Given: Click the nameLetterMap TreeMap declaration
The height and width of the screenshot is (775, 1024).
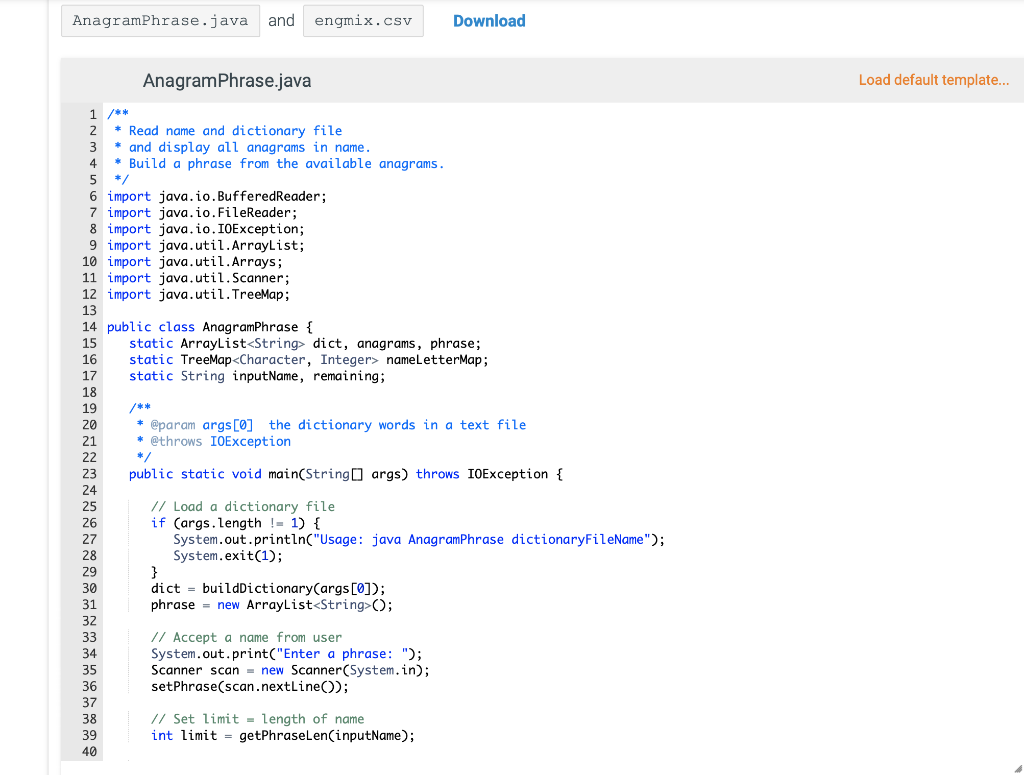Looking at the screenshot, I should 308,360.
